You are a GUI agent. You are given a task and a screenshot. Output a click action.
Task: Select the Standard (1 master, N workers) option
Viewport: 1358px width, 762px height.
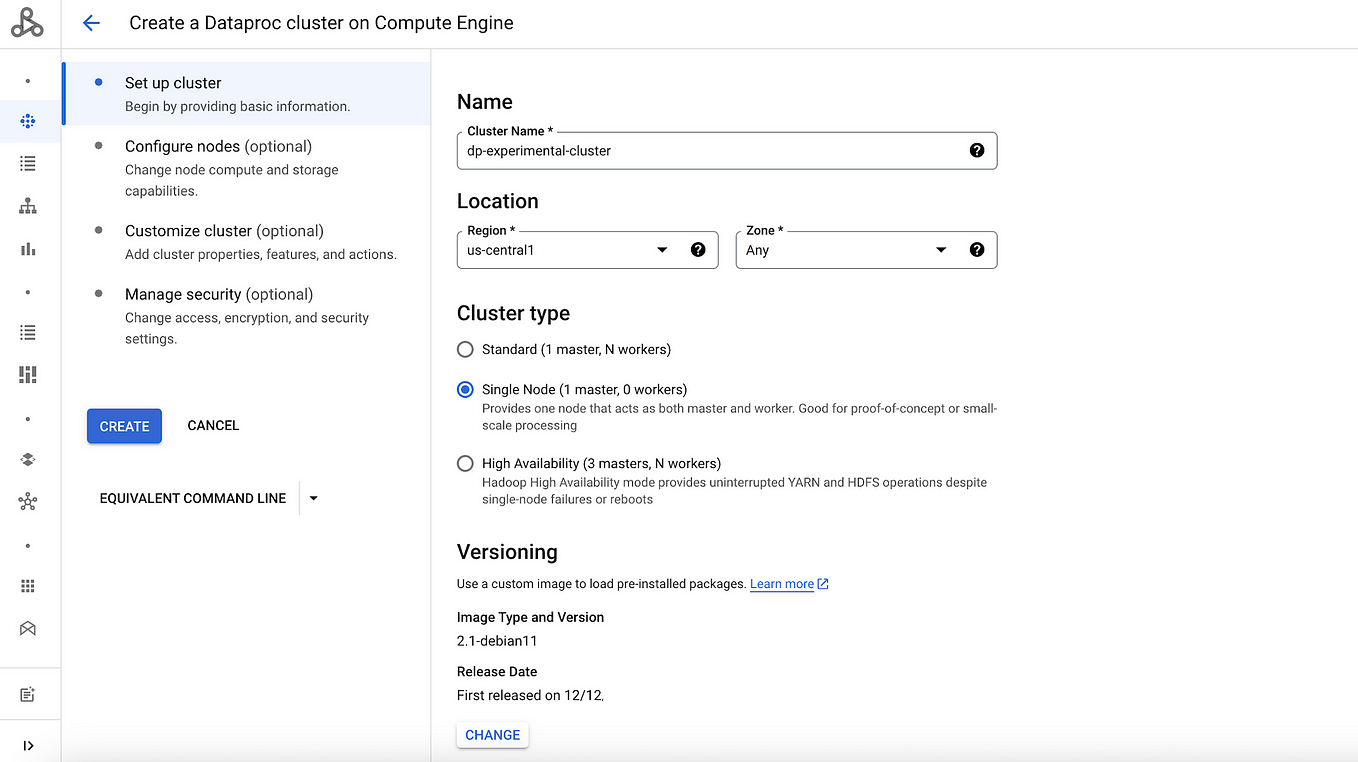[x=465, y=350]
